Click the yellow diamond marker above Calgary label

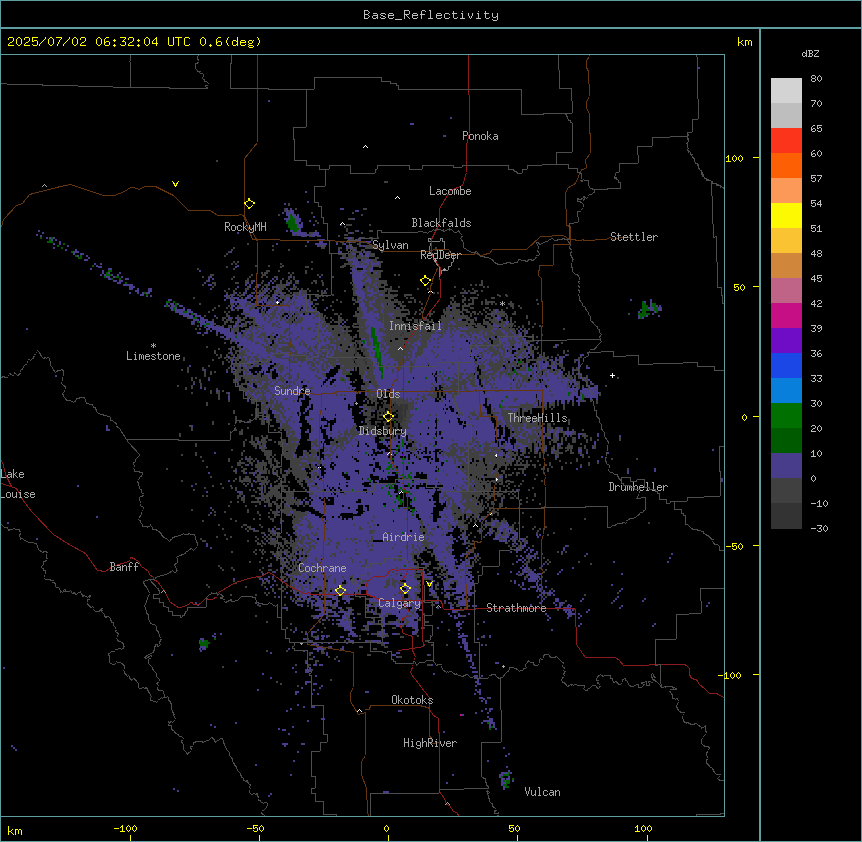tap(405, 589)
